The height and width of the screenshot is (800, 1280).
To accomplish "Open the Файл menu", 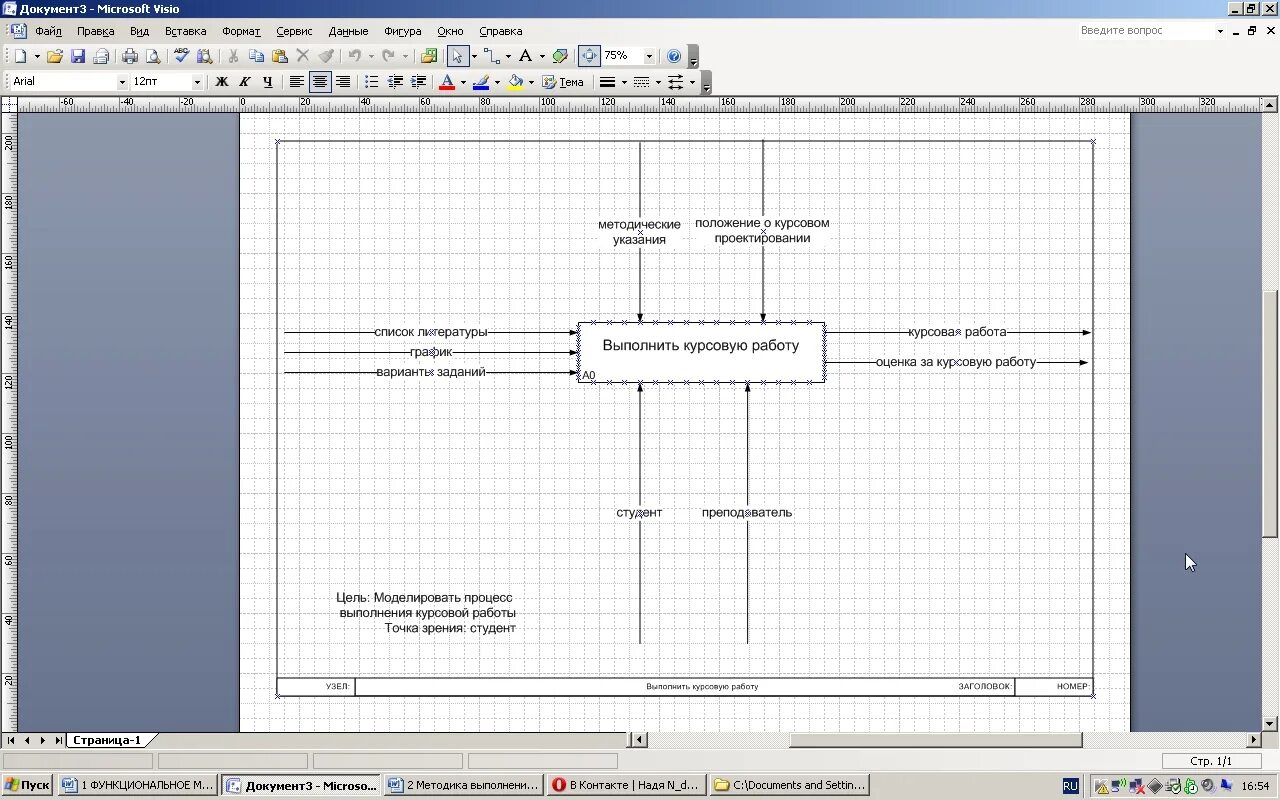I will [48, 31].
